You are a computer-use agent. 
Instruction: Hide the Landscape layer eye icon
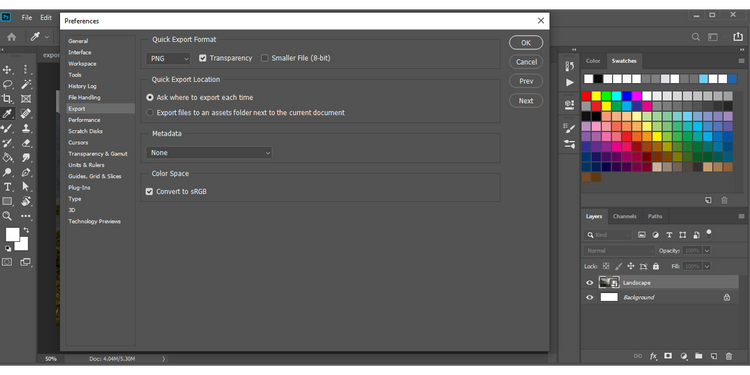[590, 283]
